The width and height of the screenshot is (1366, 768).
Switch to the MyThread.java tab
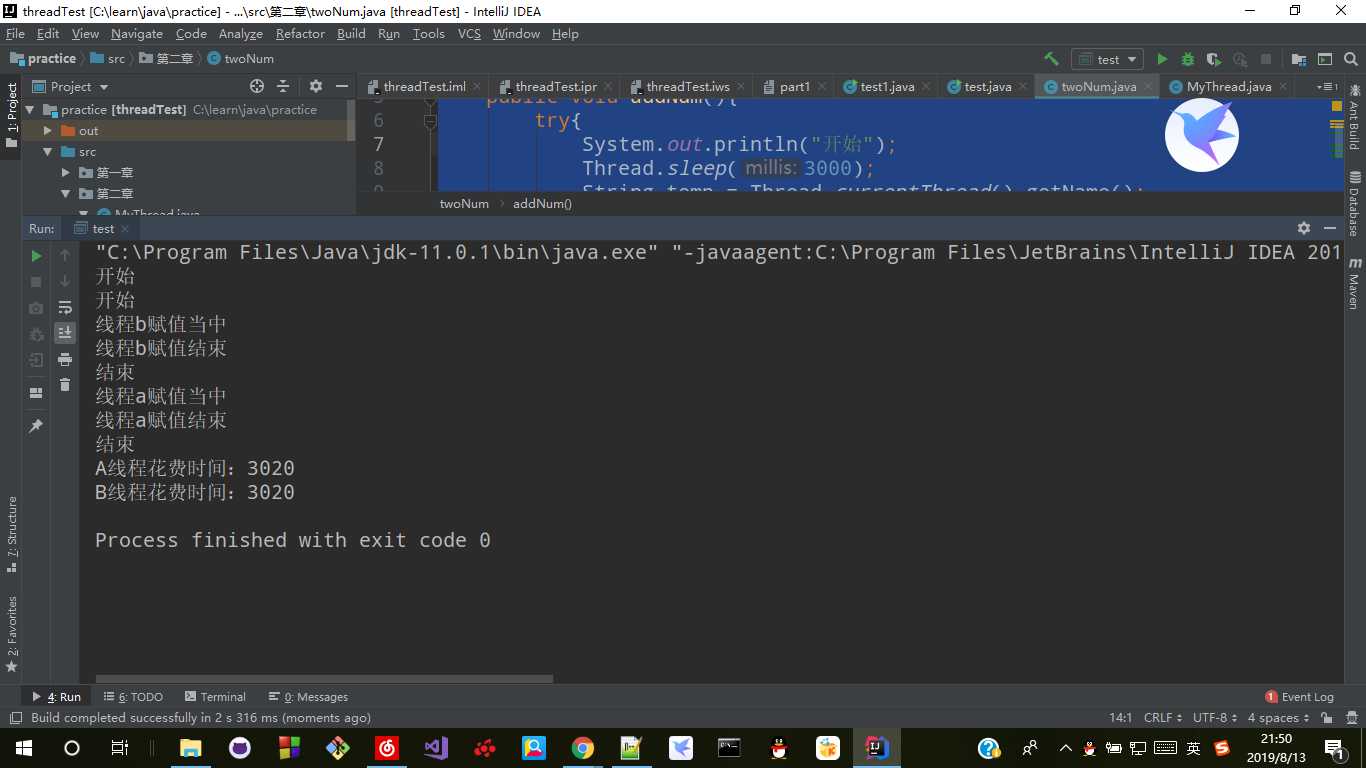point(1229,87)
